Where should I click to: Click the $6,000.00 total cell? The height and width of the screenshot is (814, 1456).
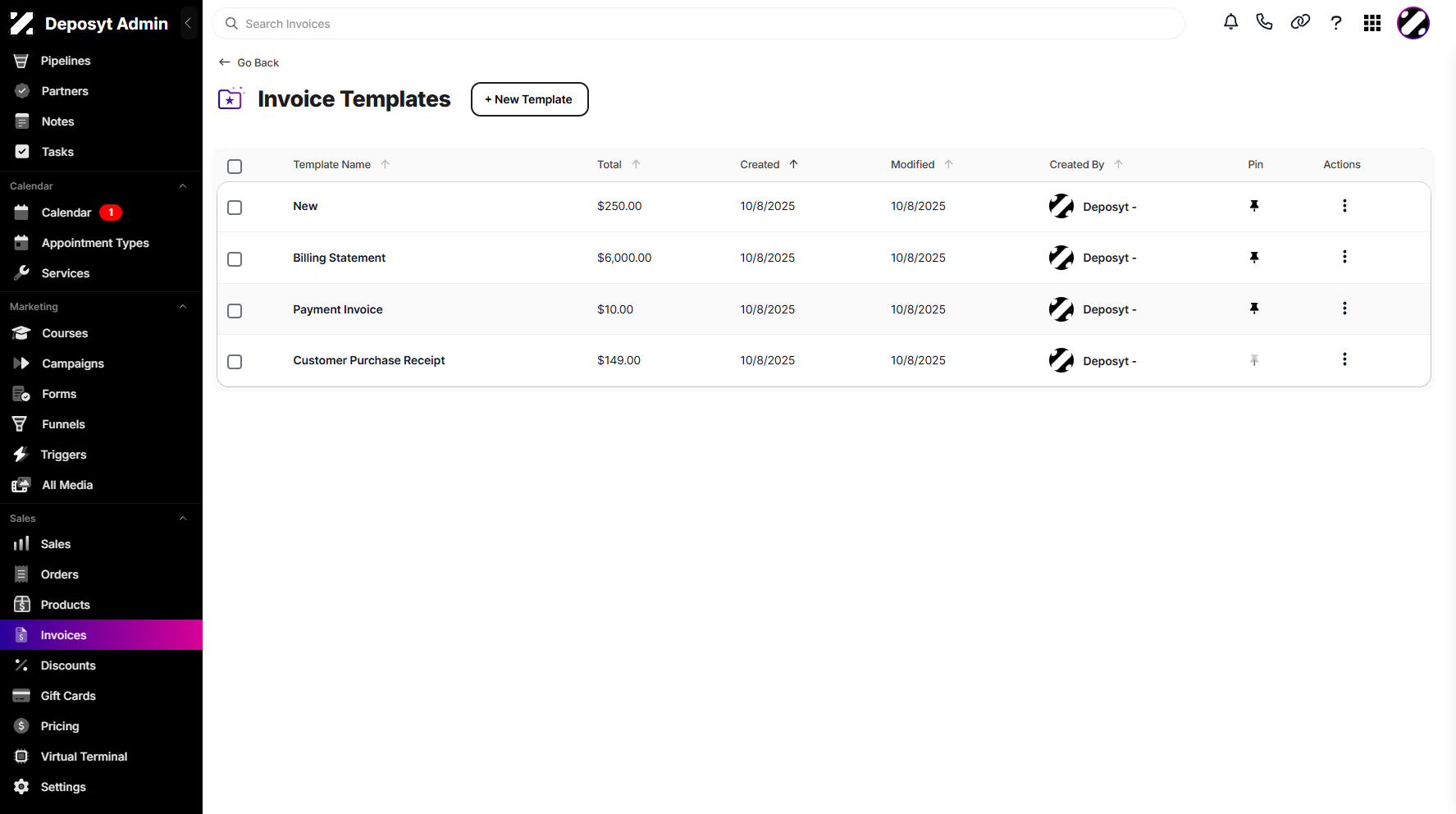(624, 258)
